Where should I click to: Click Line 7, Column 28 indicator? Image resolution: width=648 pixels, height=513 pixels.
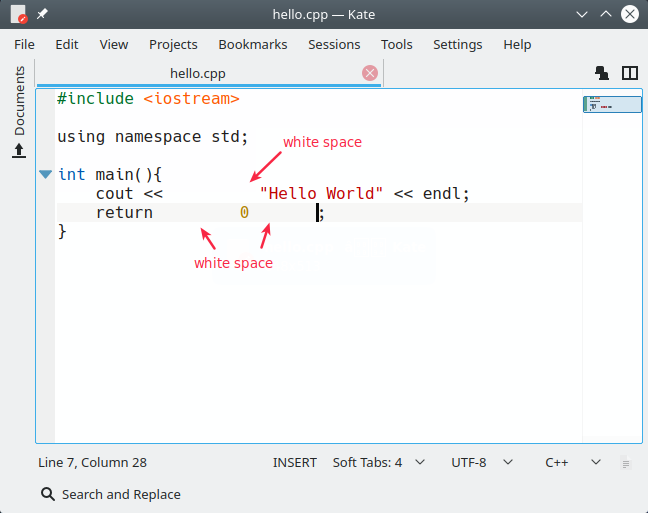pyautogui.click(x=92, y=463)
